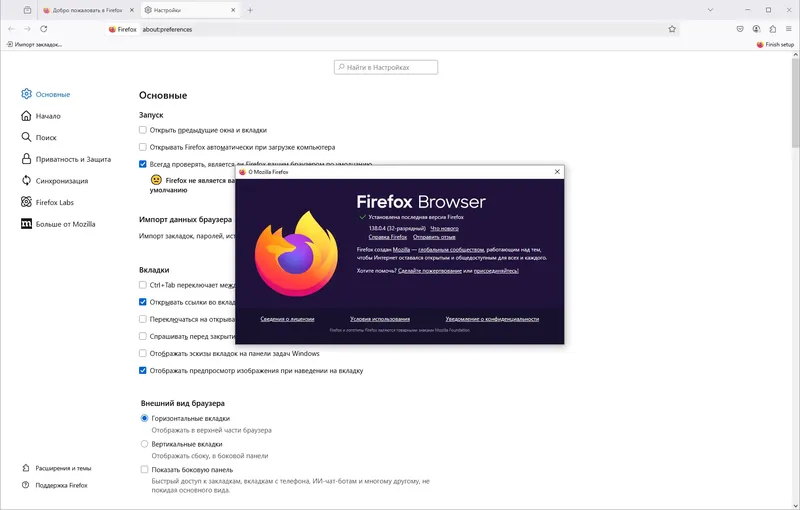
Task: Open Условия использования link
Action: point(380,319)
